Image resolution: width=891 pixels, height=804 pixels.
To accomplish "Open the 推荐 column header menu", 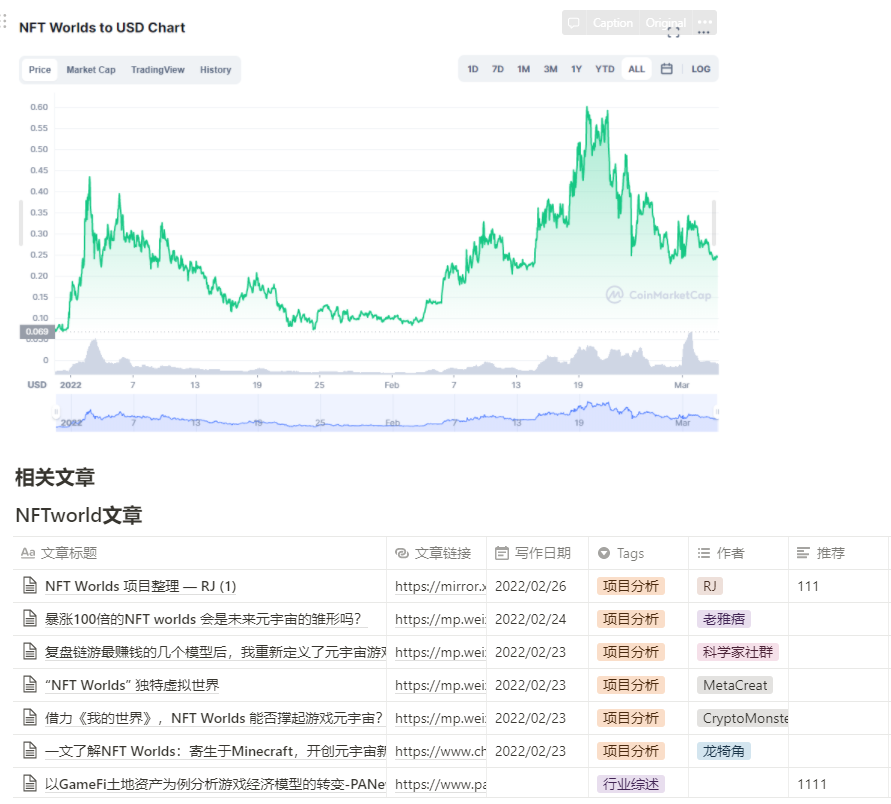I will (x=838, y=553).
